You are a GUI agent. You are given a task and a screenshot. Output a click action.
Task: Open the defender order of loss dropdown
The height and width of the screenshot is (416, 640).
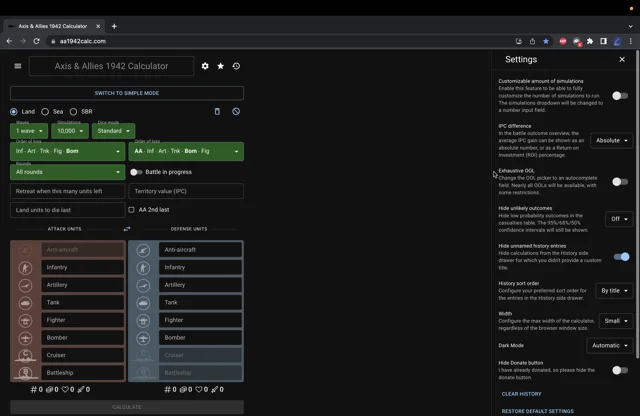186,151
